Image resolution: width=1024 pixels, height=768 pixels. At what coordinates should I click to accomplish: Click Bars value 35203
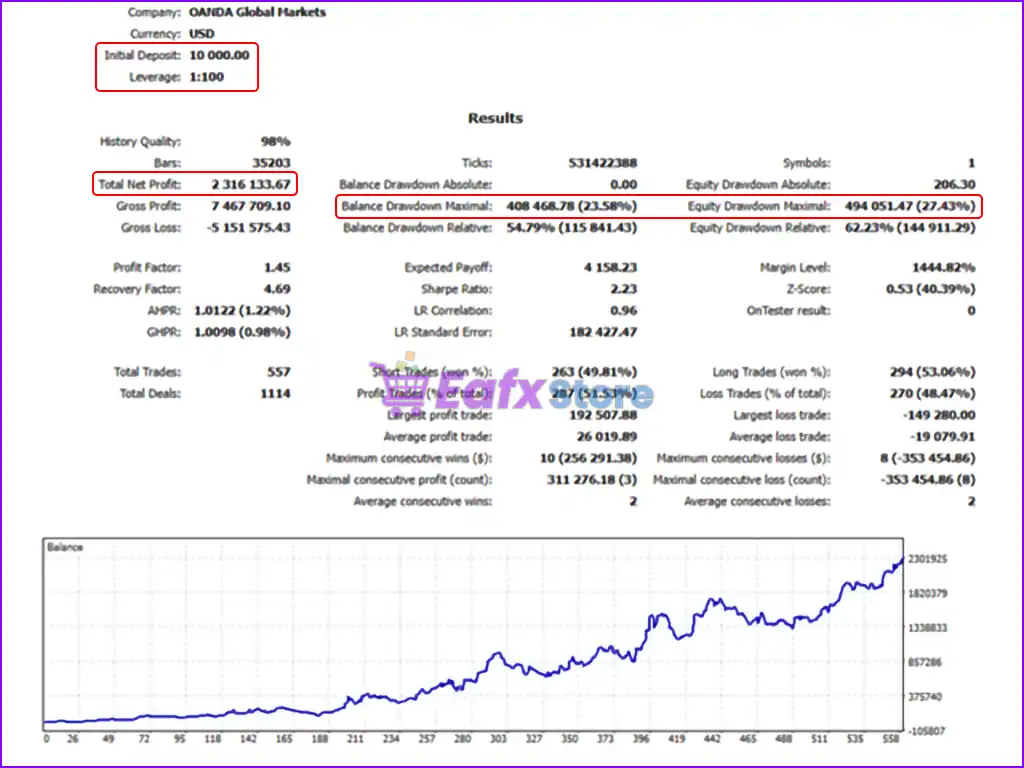272,163
